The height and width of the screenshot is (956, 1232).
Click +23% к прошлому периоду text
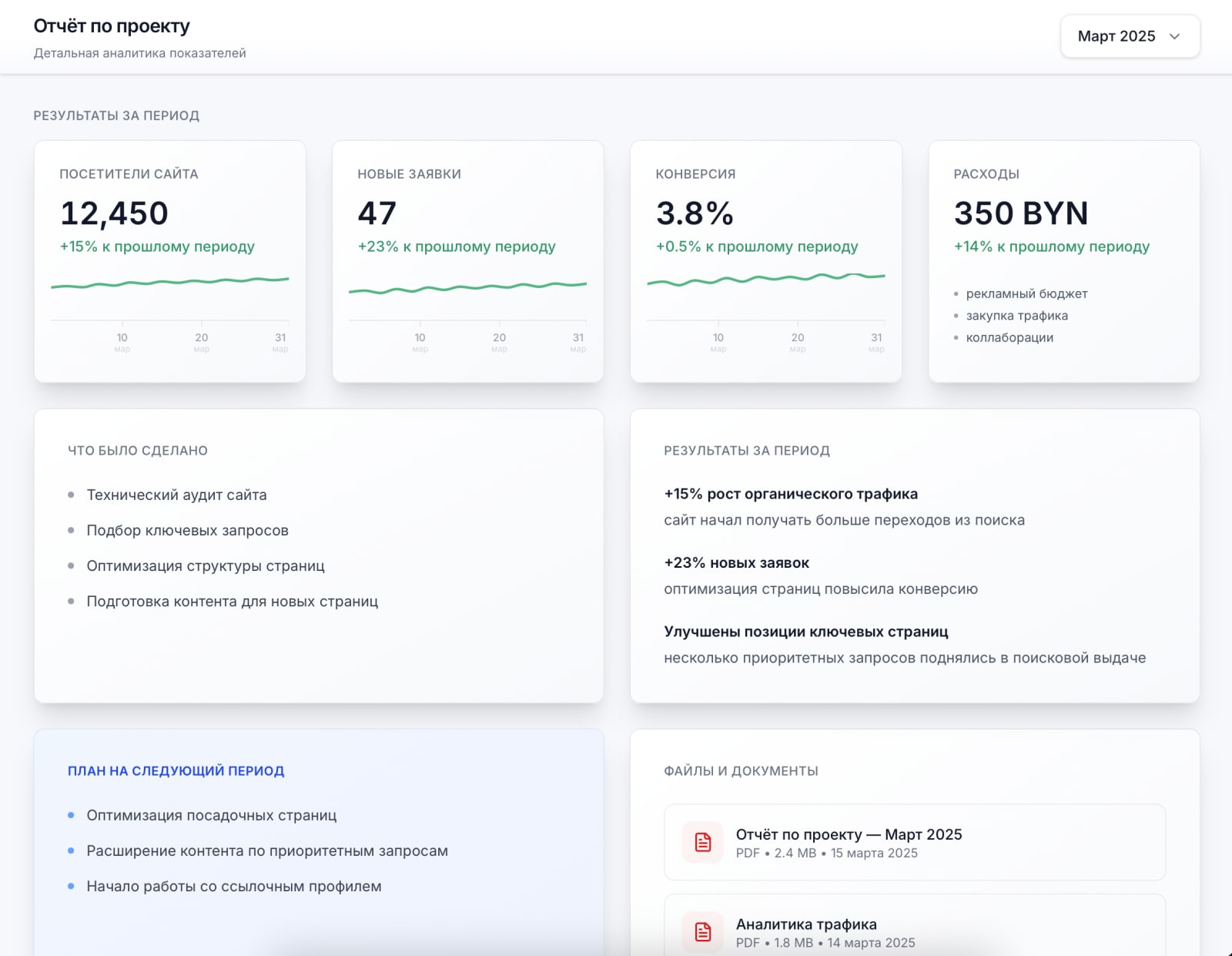pos(457,247)
